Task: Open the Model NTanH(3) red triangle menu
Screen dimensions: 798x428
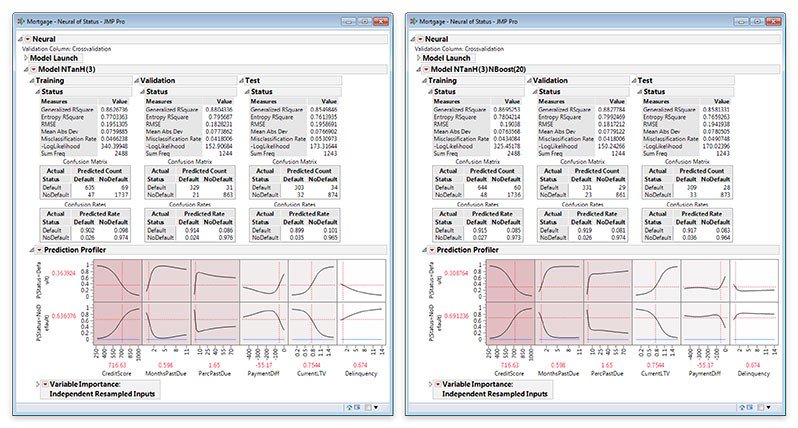Action: pyautogui.click(x=34, y=69)
